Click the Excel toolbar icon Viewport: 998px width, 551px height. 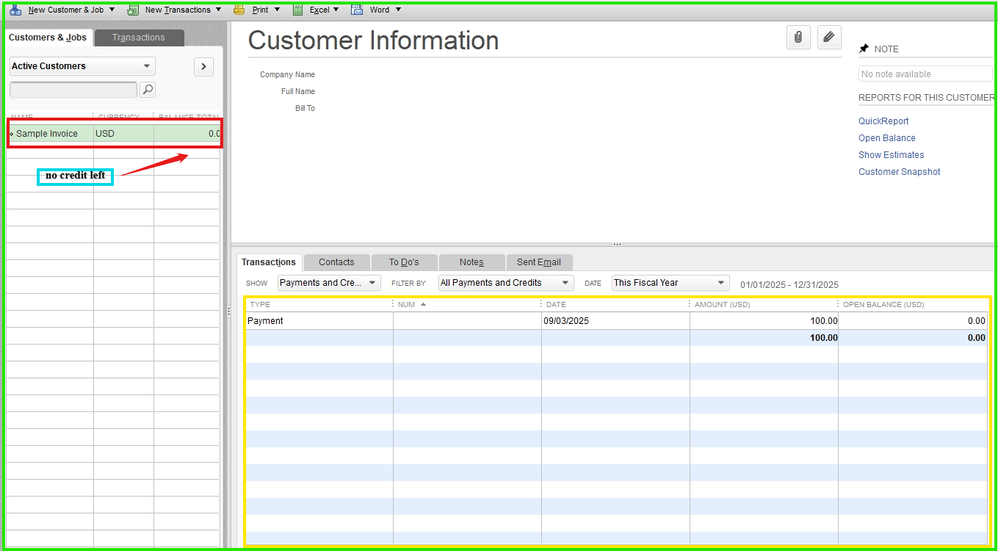click(298, 10)
